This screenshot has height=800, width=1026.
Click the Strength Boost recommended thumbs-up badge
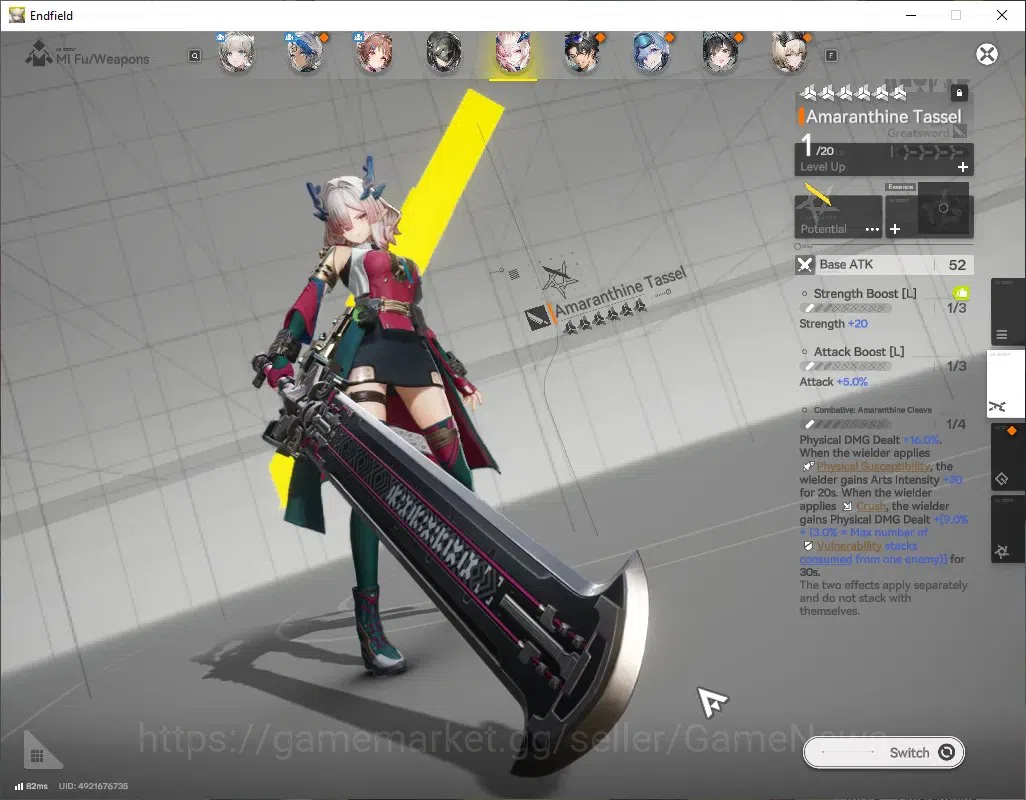point(961,293)
